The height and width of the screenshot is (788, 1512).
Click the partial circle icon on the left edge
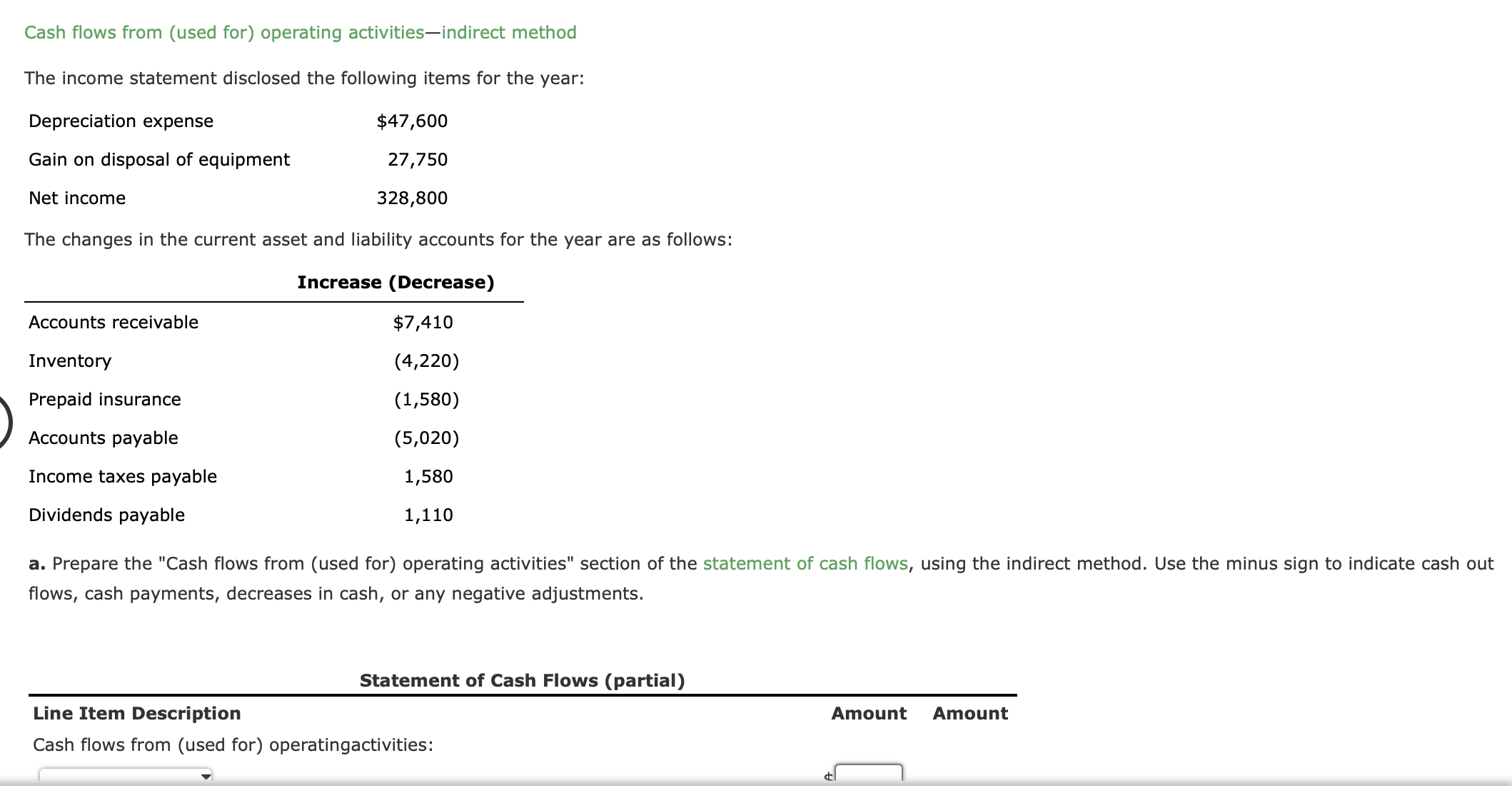pos(4,423)
